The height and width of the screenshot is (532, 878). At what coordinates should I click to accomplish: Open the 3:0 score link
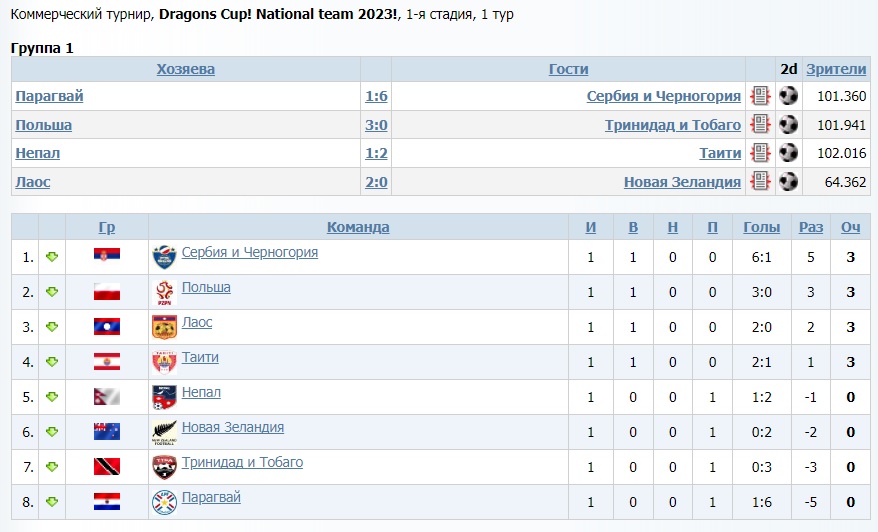[x=376, y=125]
